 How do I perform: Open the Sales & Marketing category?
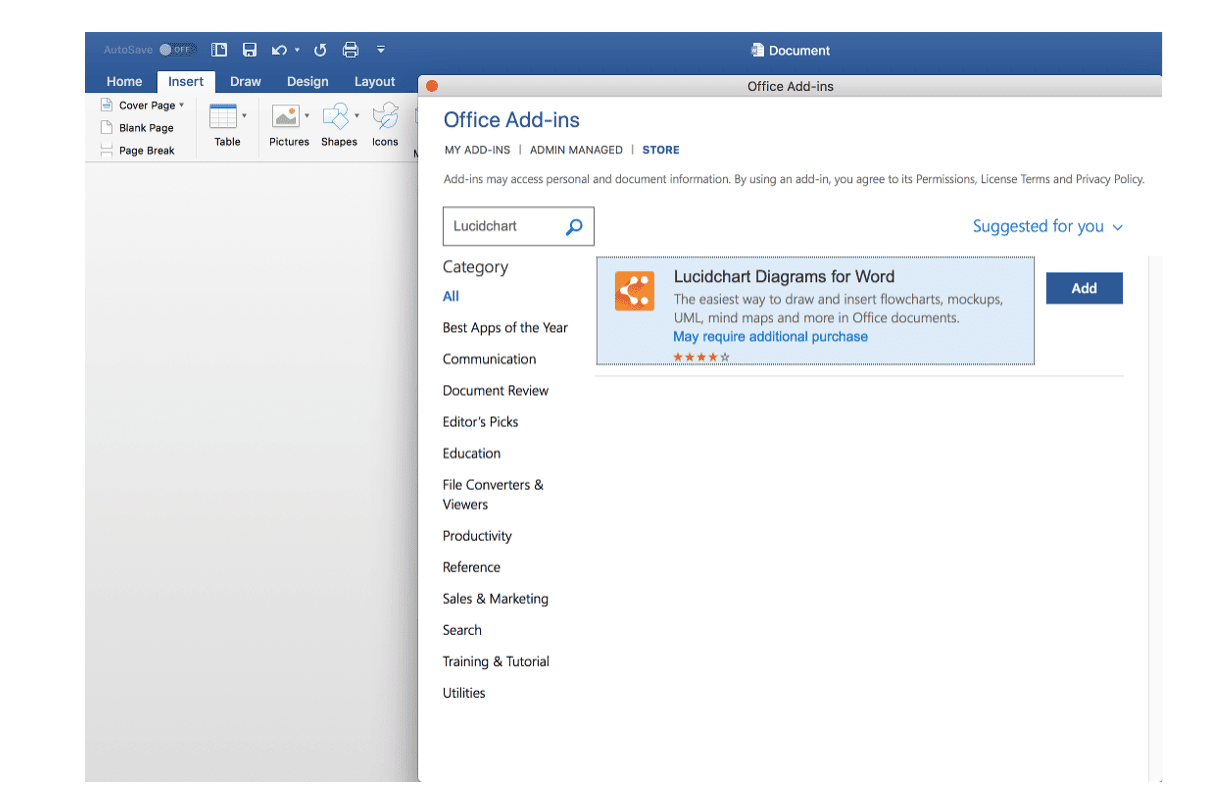(495, 599)
